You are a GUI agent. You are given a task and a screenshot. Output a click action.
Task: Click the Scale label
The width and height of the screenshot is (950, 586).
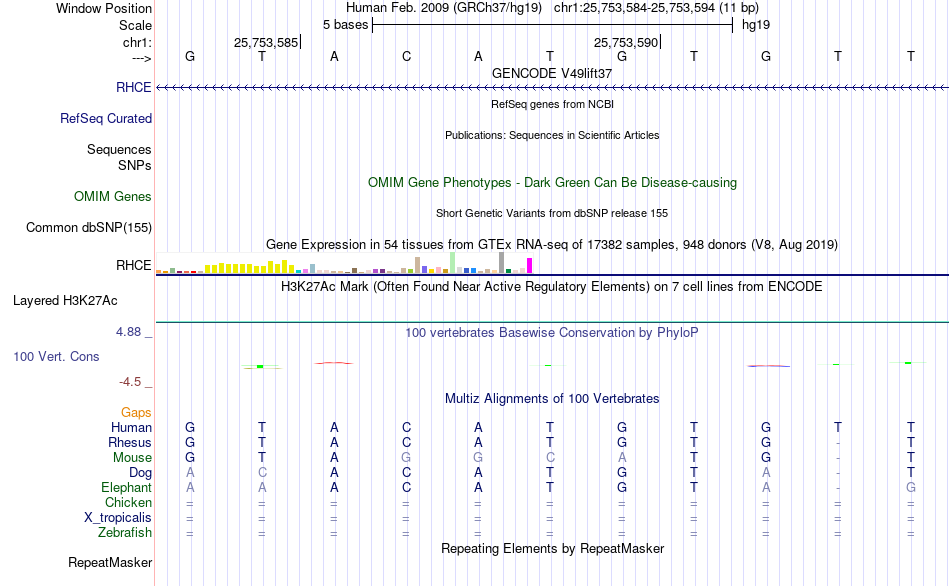coord(135,25)
